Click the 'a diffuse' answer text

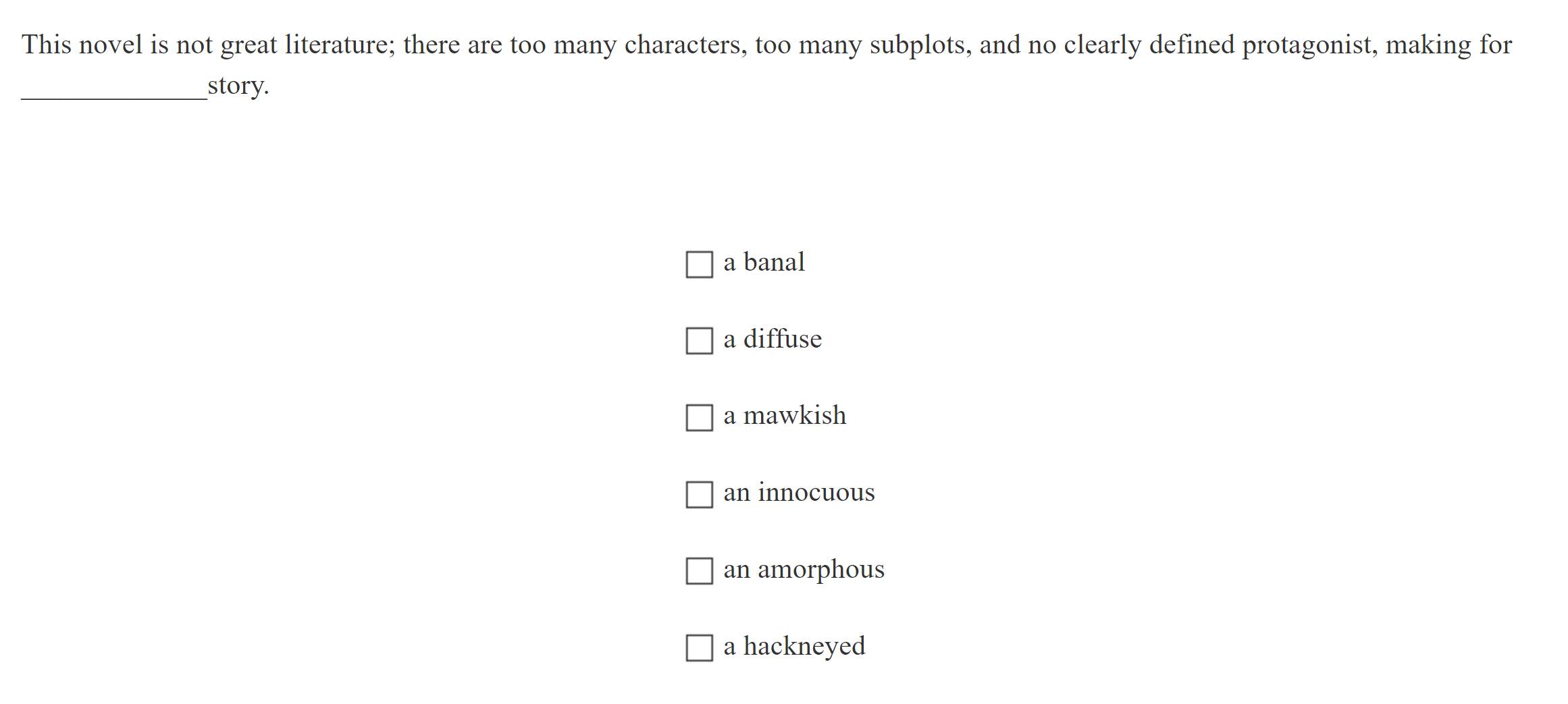pos(773,339)
